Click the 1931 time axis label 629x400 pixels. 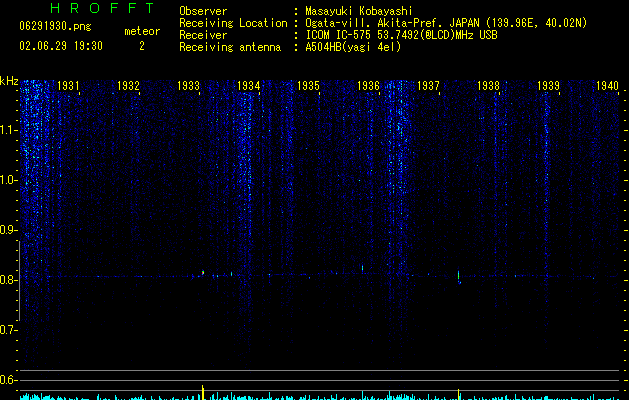[68, 86]
